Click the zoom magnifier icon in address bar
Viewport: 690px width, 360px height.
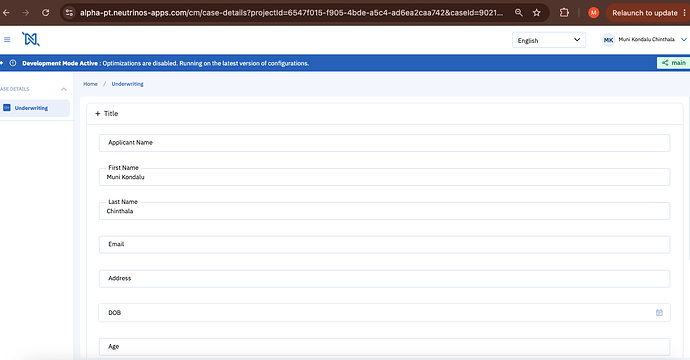pyautogui.click(x=519, y=13)
